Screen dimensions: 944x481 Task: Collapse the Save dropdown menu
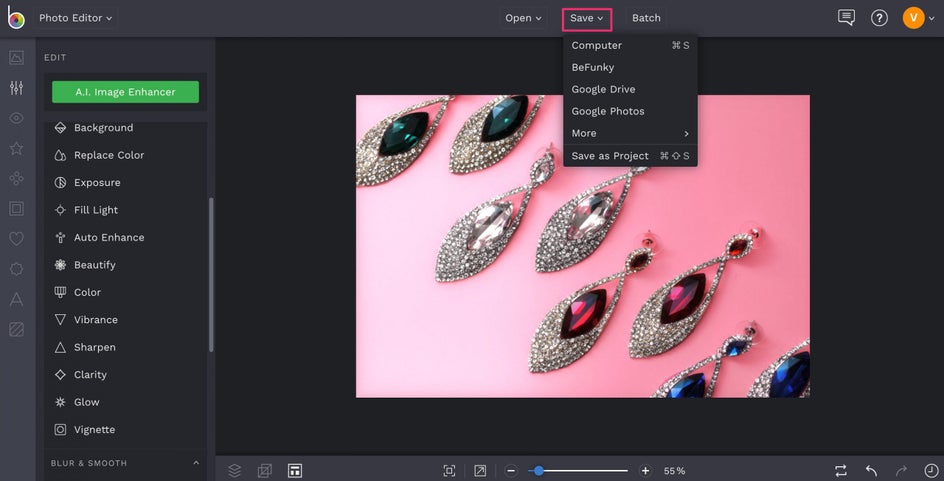tap(587, 19)
